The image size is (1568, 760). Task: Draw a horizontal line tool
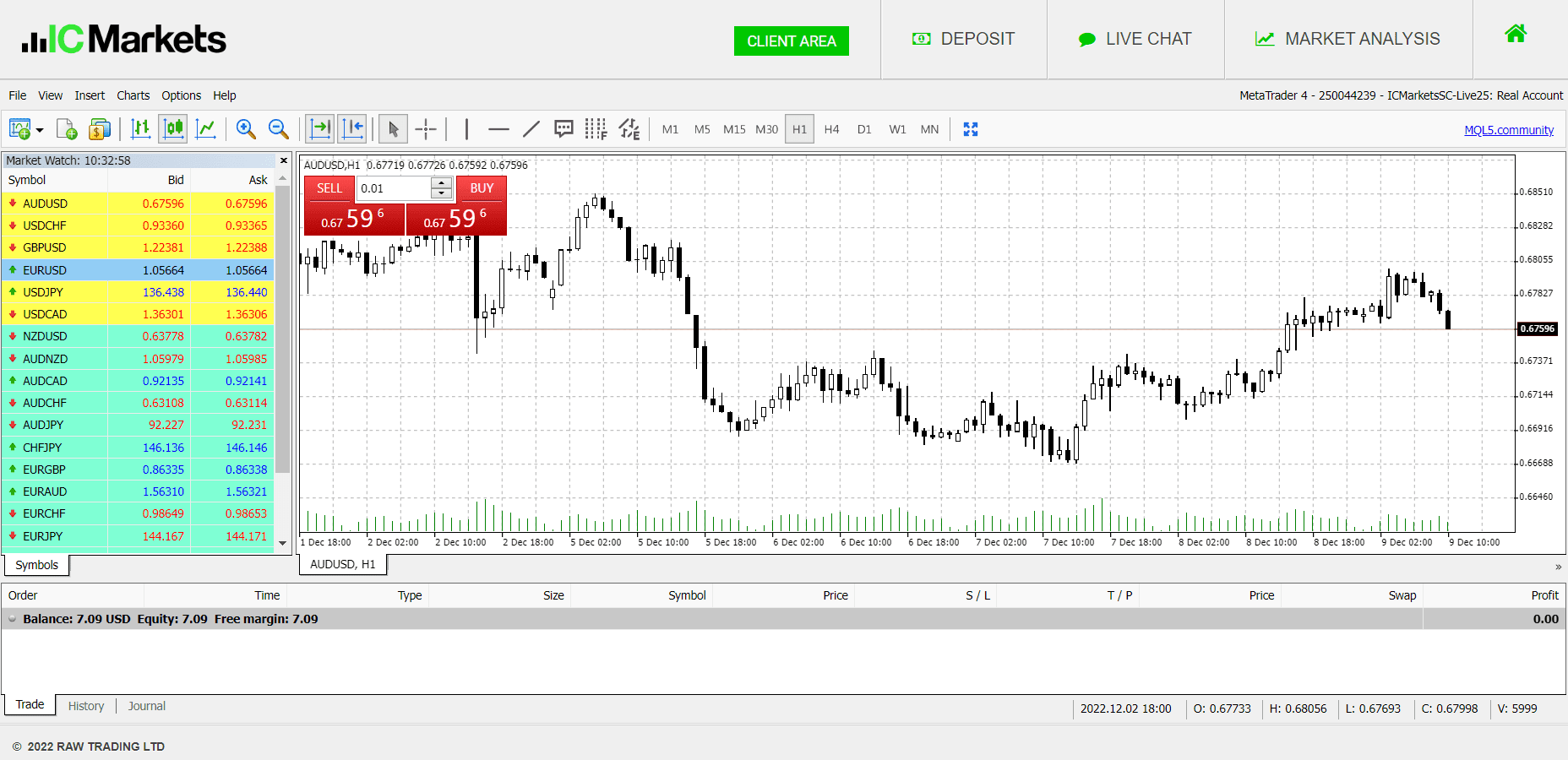click(x=498, y=129)
